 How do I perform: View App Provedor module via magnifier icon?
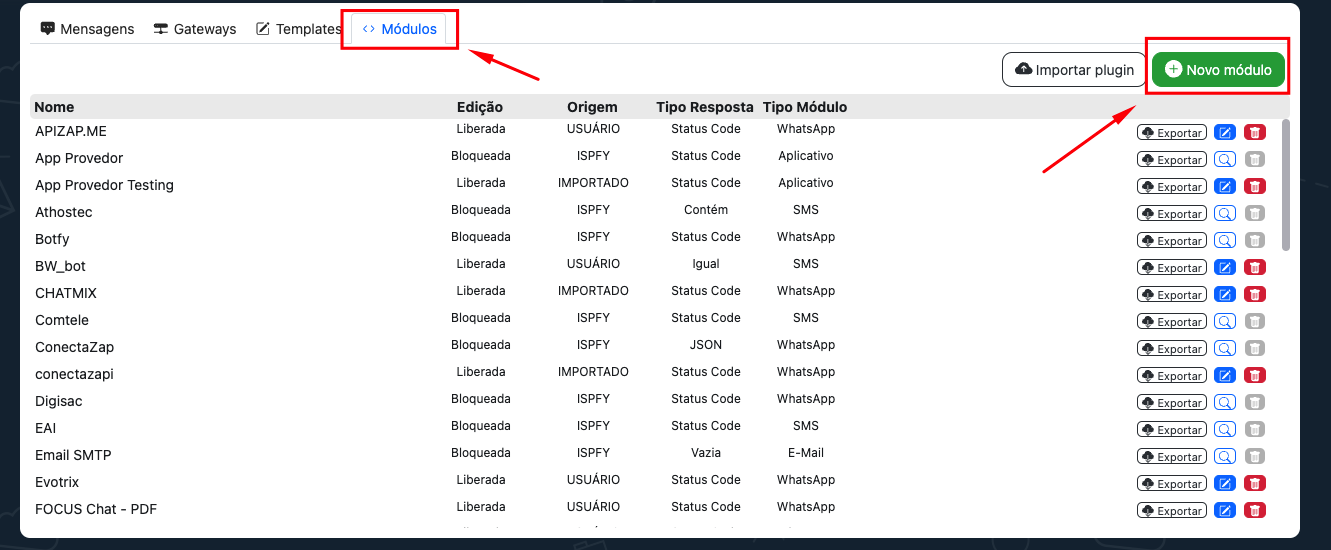point(1225,159)
